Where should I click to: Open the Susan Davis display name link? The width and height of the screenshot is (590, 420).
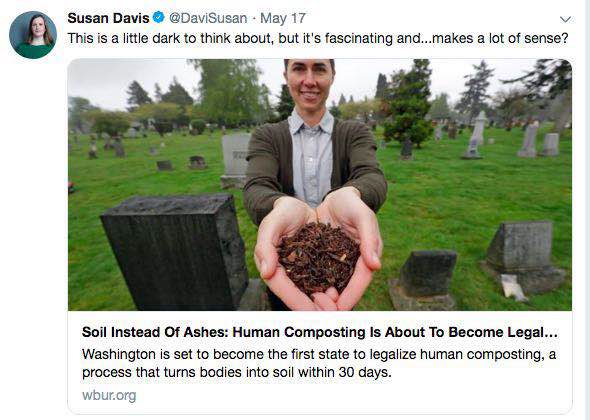108,18
